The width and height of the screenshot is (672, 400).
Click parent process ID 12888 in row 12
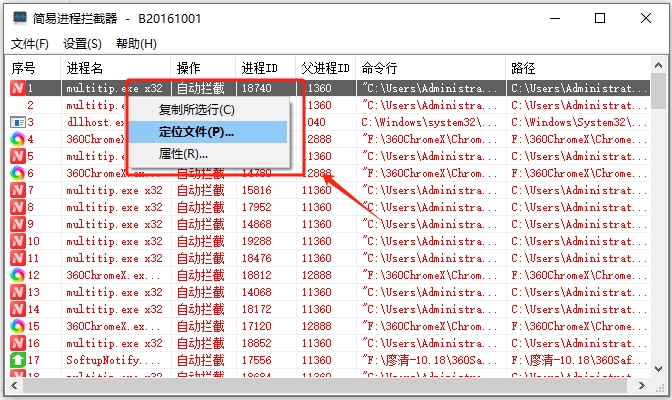316,275
